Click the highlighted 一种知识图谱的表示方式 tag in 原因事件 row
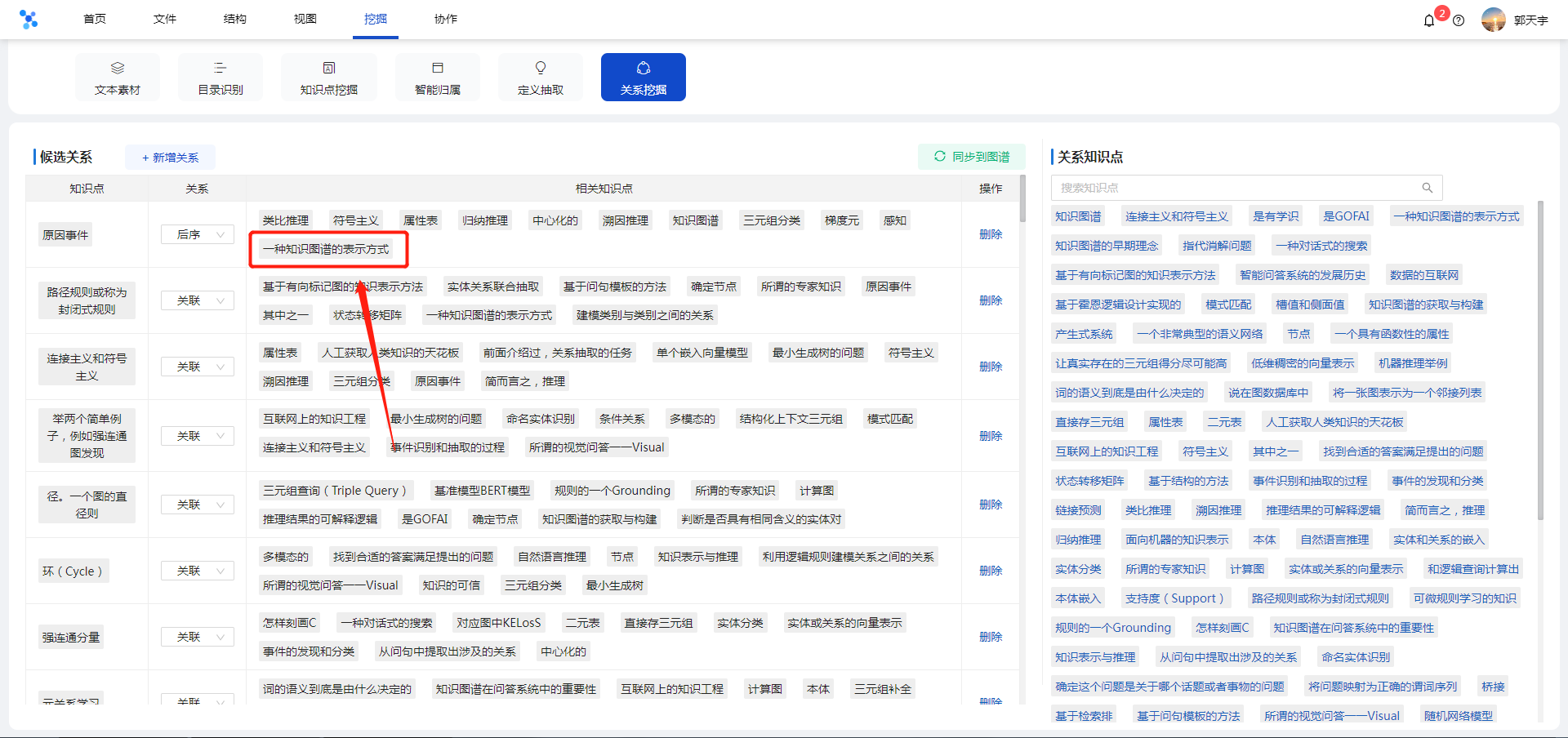 [x=326, y=249]
